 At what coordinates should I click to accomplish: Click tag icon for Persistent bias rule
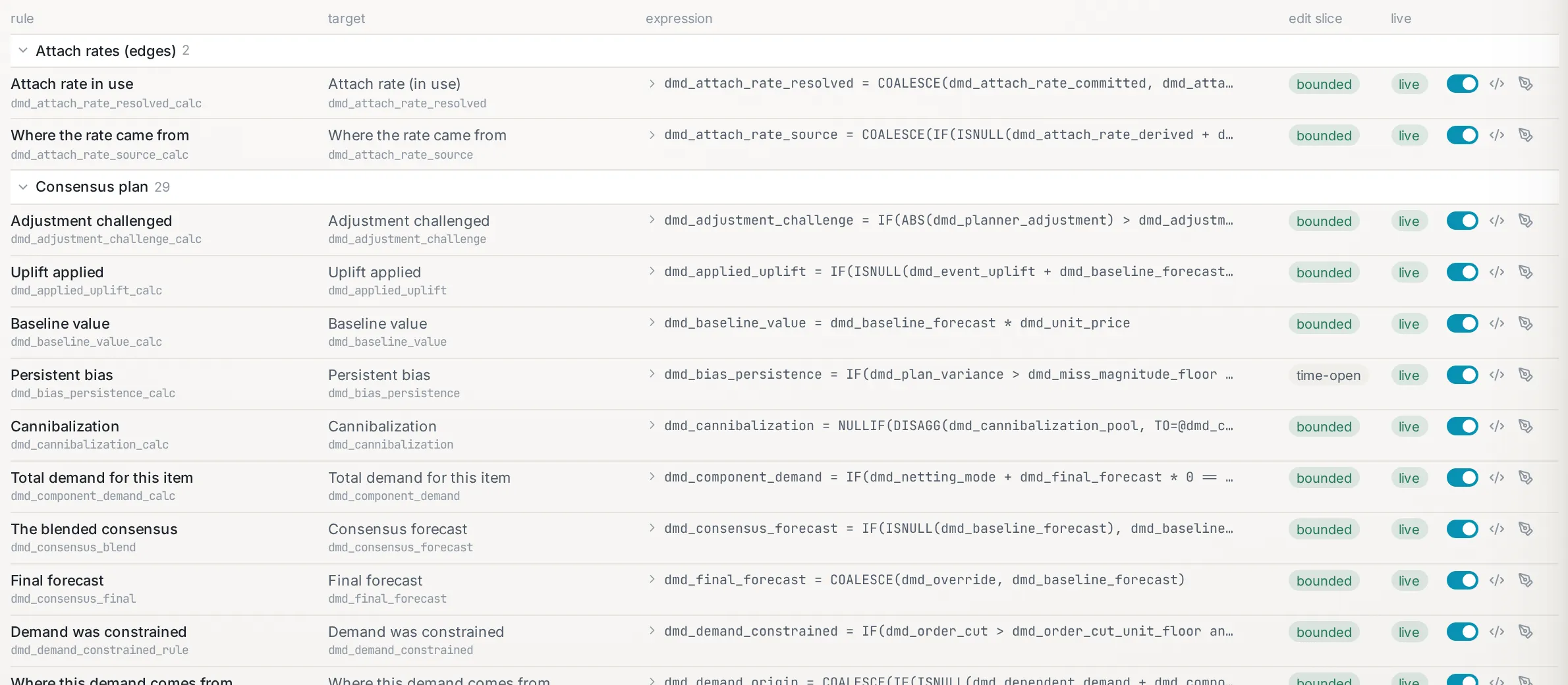pyautogui.click(x=1526, y=375)
